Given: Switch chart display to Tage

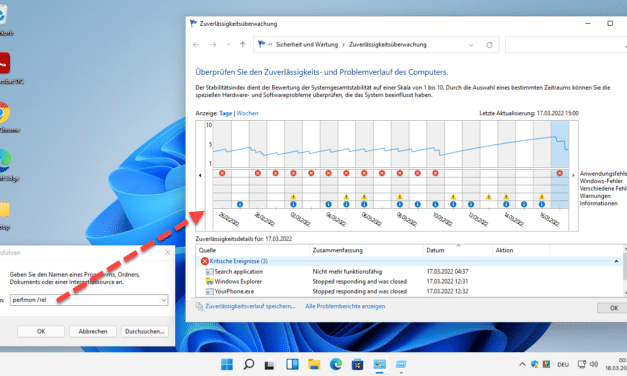Looking at the screenshot, I should click(226, 113).
